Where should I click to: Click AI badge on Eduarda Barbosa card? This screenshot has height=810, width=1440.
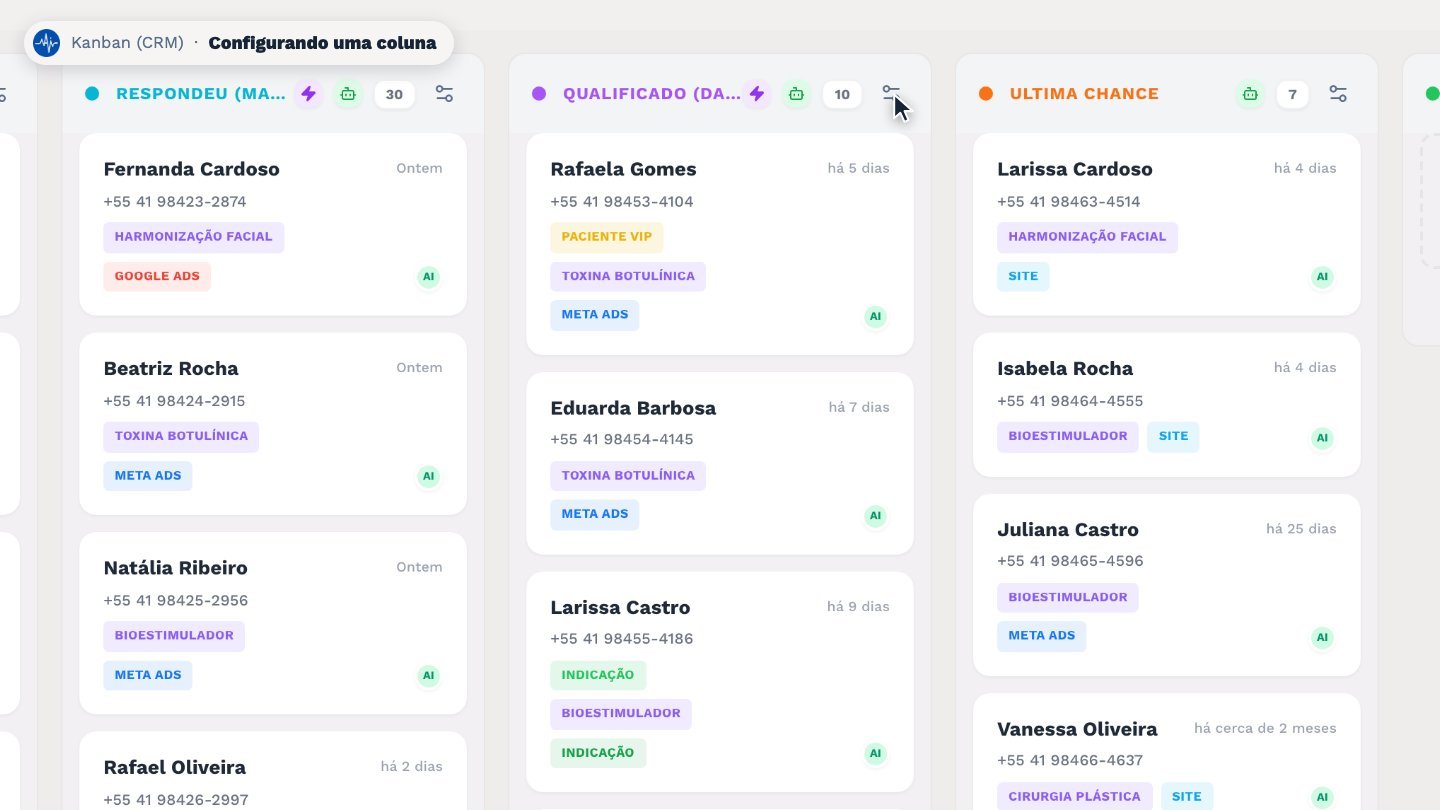tap(876, 516)
